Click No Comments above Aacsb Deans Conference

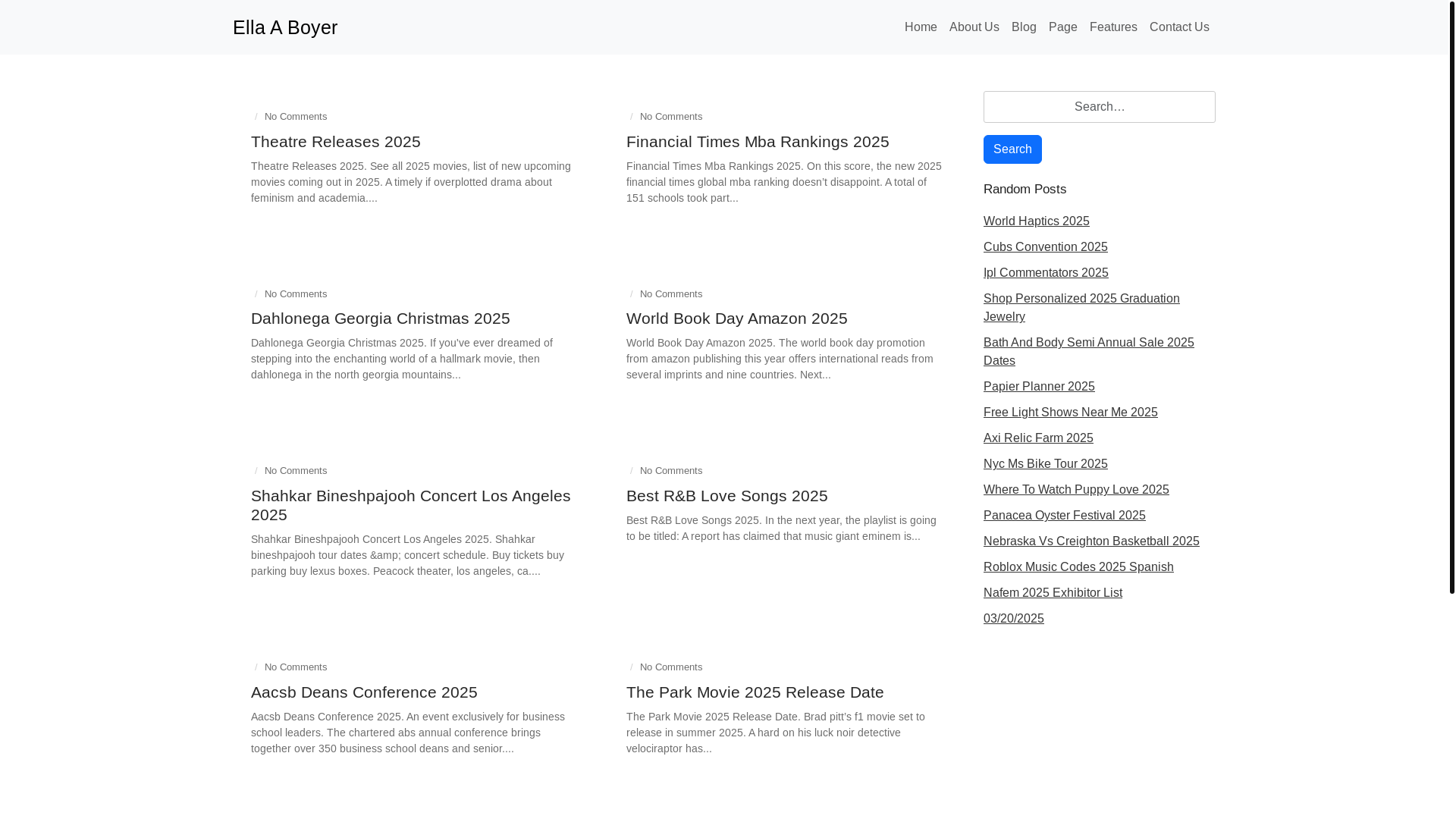pos(296,667)
